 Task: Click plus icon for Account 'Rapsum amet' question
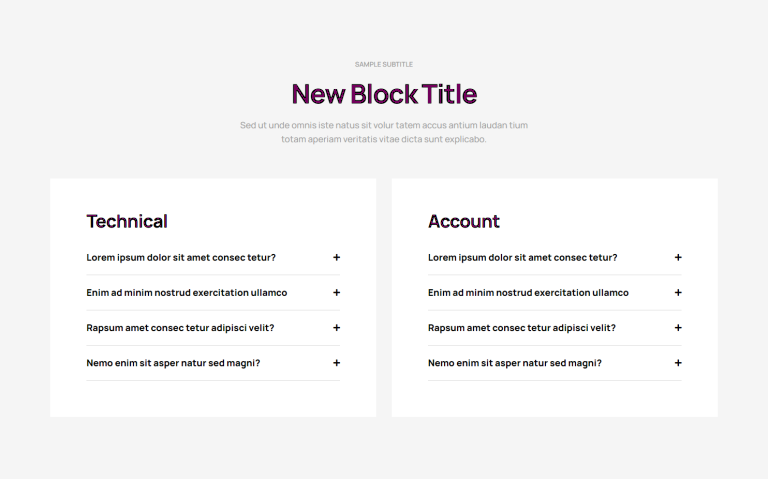(678, 328)
